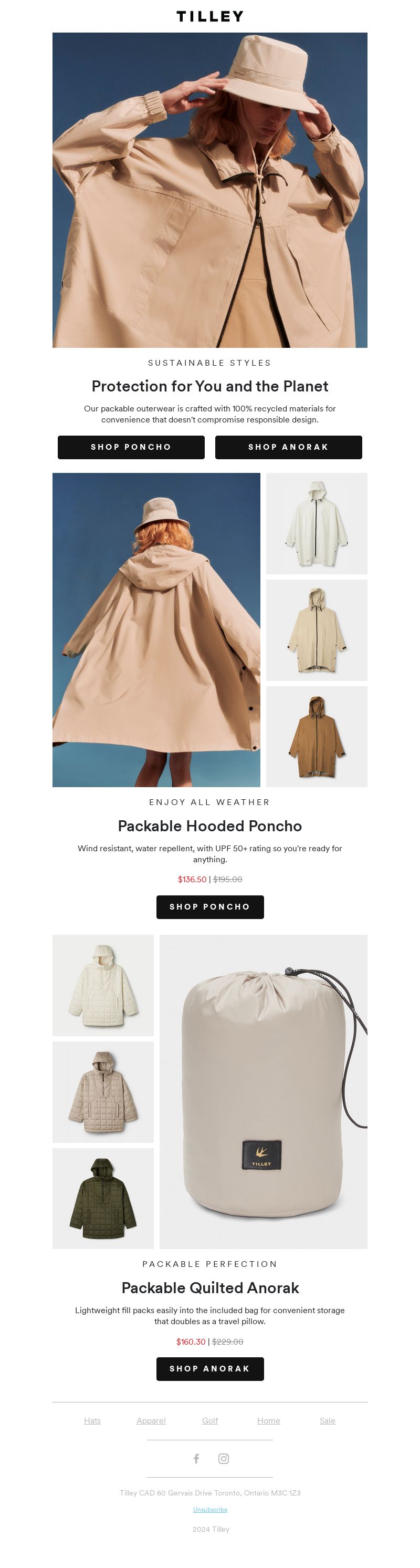Screen dimensions: 420x1568
Task: Click SHOP ANORAK button below anorak price
Action: pos(209,1368)
